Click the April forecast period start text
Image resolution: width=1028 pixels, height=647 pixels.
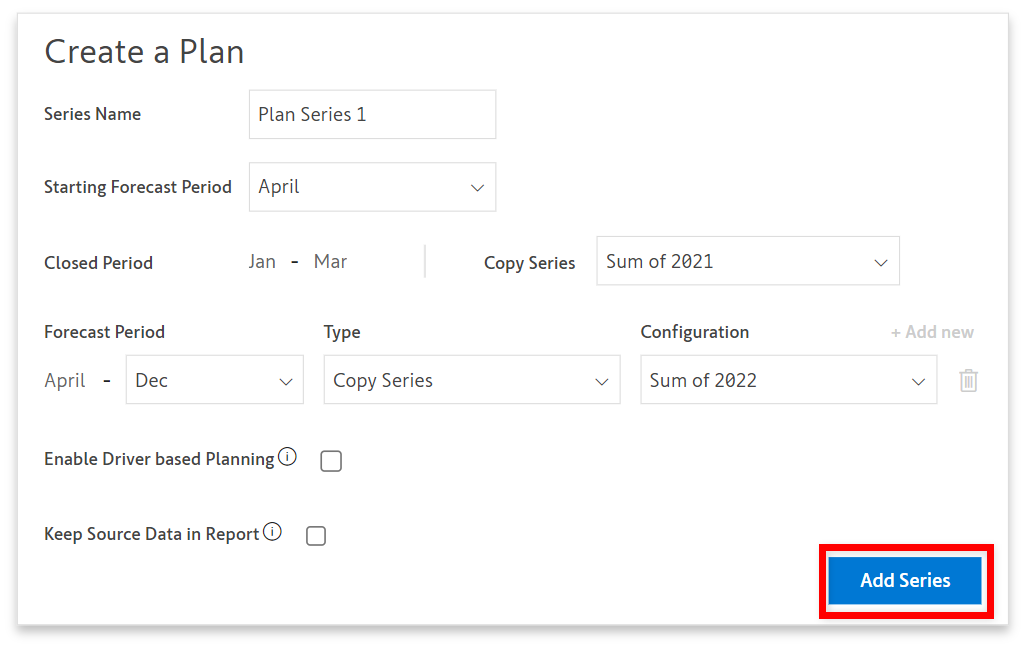point(65,381)
